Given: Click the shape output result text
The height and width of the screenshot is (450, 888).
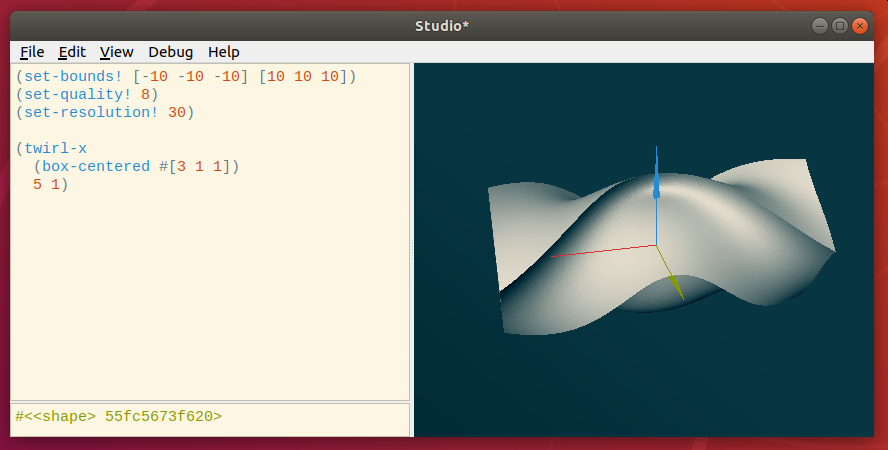Looking at the screenshot, I should tap(118, 417).
